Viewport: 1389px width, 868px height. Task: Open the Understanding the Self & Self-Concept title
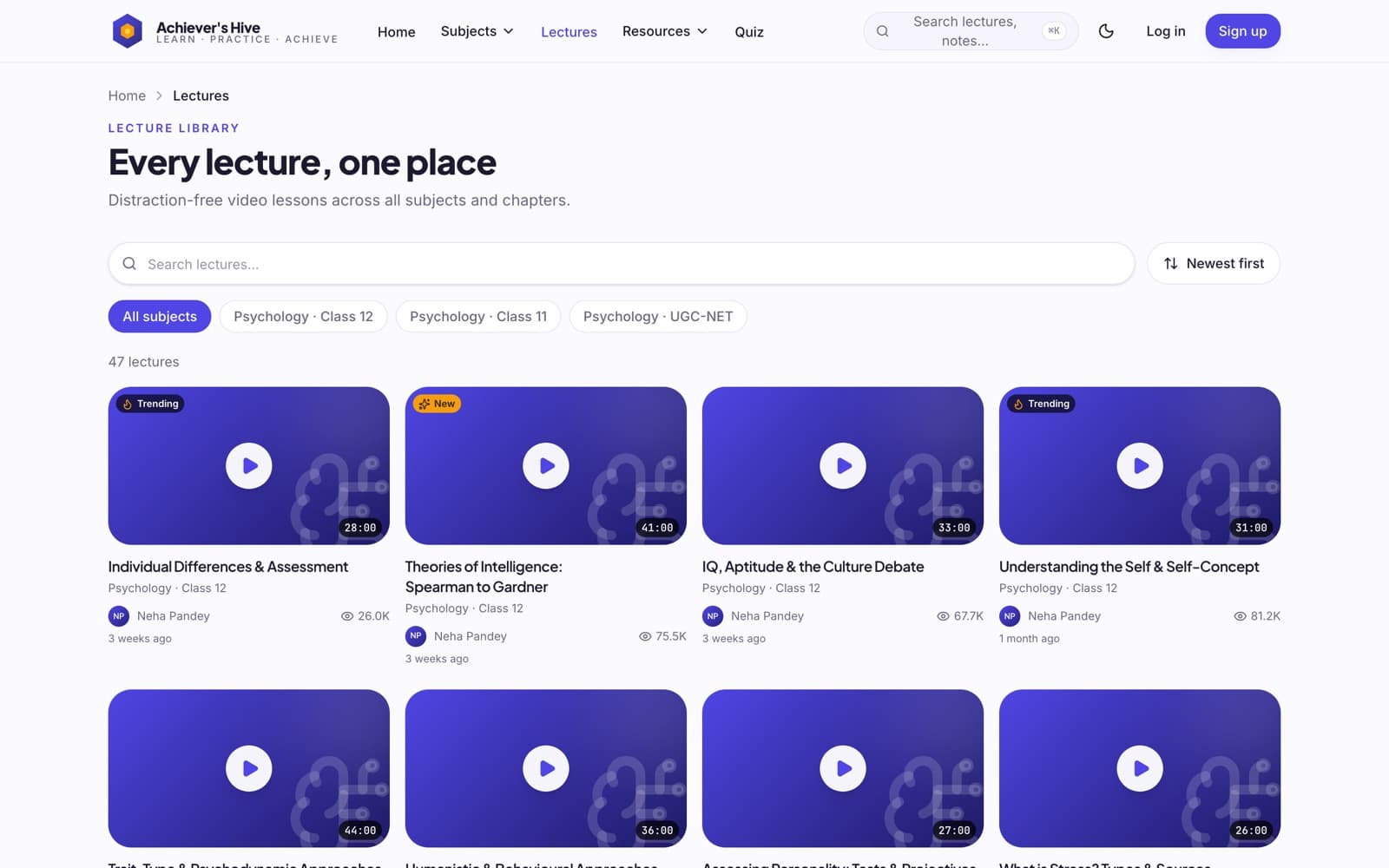tap(1129, 567)
